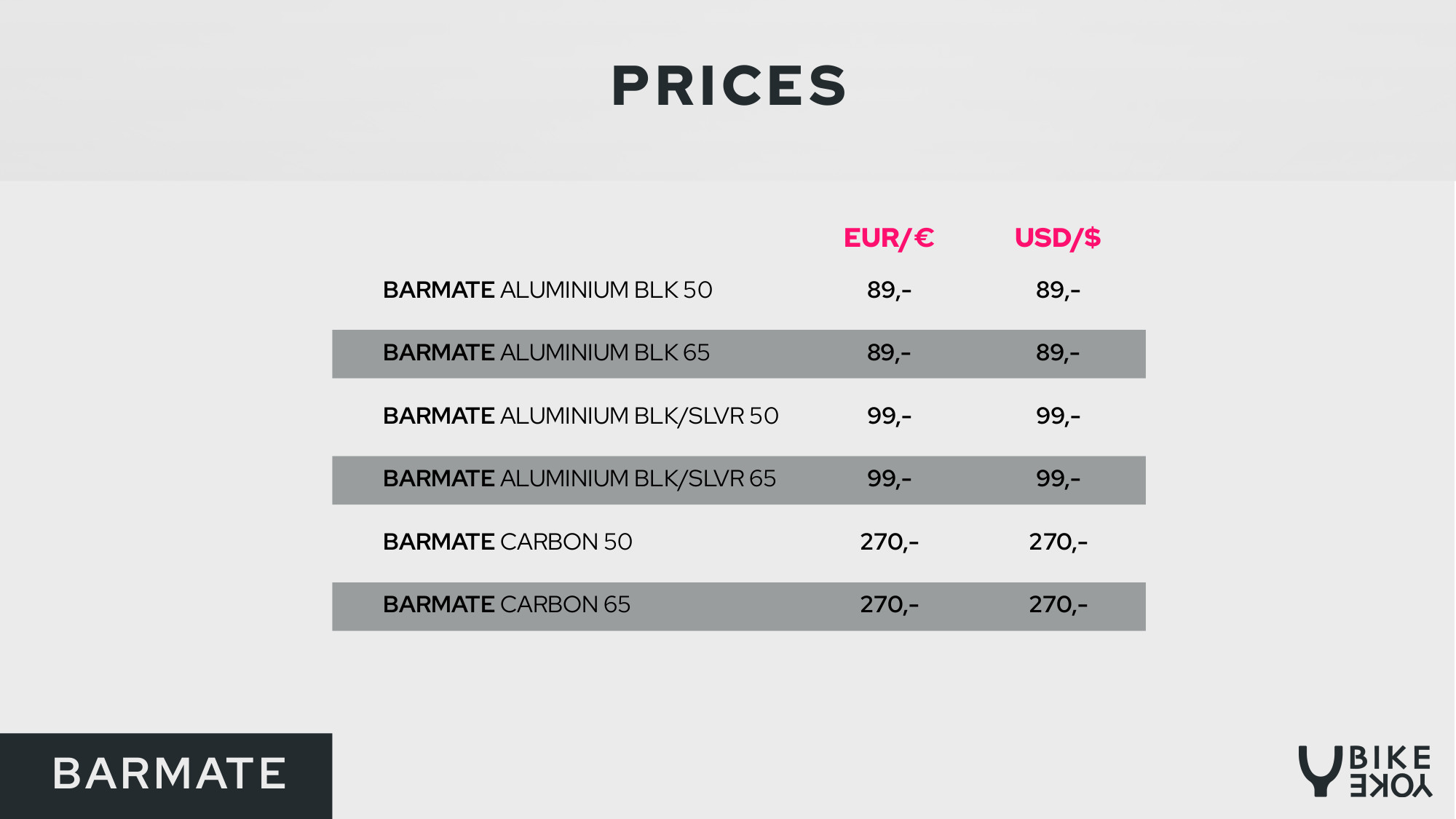Select the BARMATE ALUMINIUM BLK/SLVR 50 row label
This screenshot has width=1456, height=819.
[581, 416]
